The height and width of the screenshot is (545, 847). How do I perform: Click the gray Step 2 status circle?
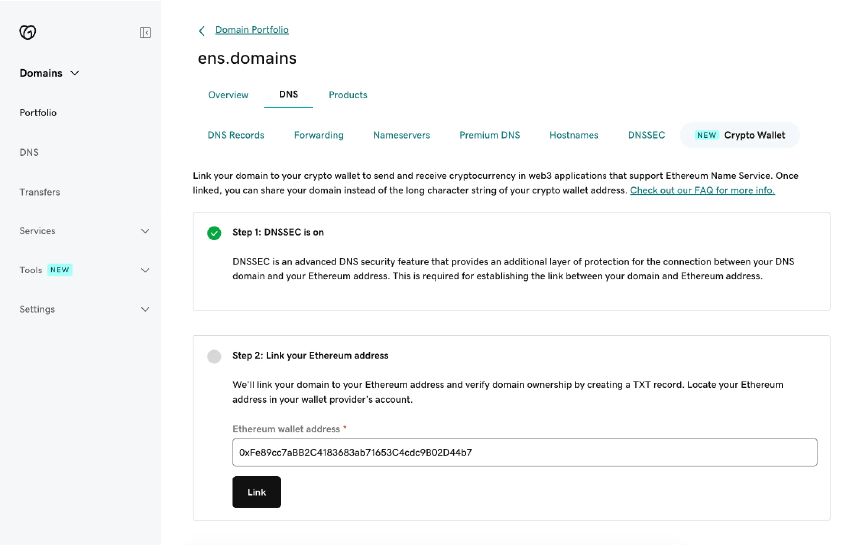(214, 356)
